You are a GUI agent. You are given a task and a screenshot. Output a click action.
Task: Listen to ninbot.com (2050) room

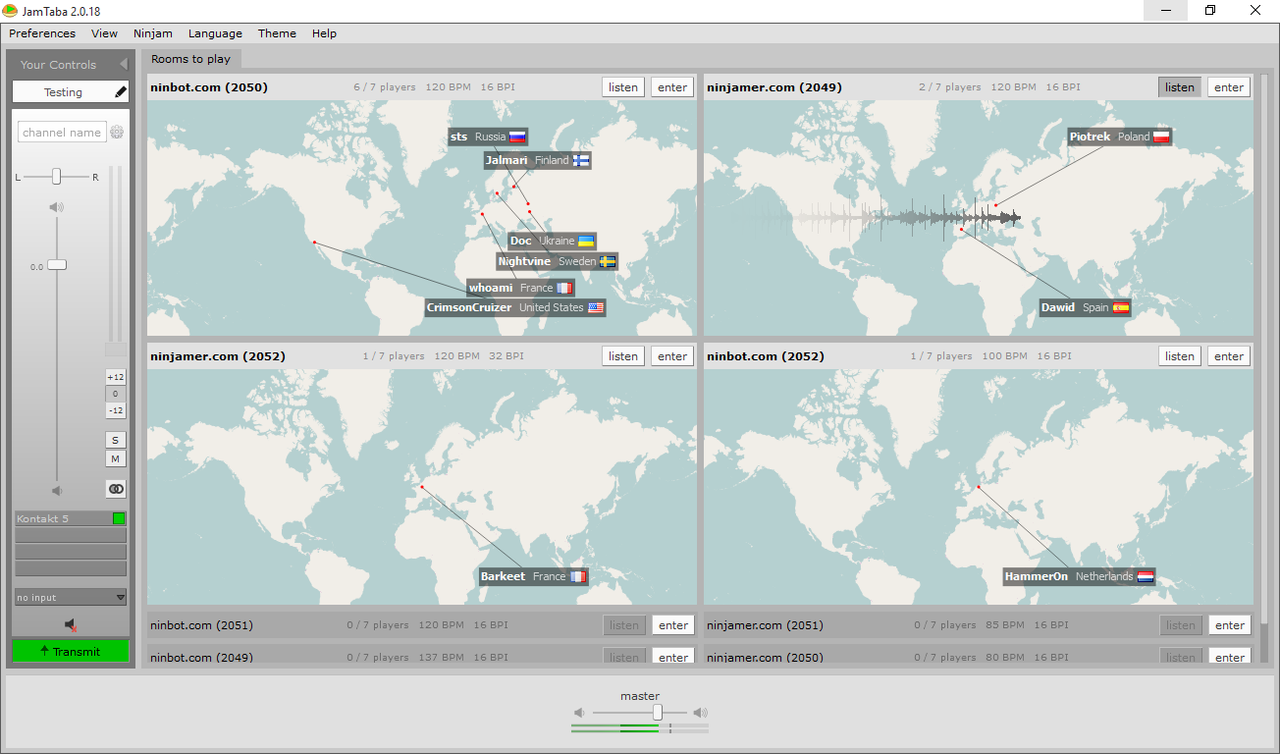[x=623, y=87]
